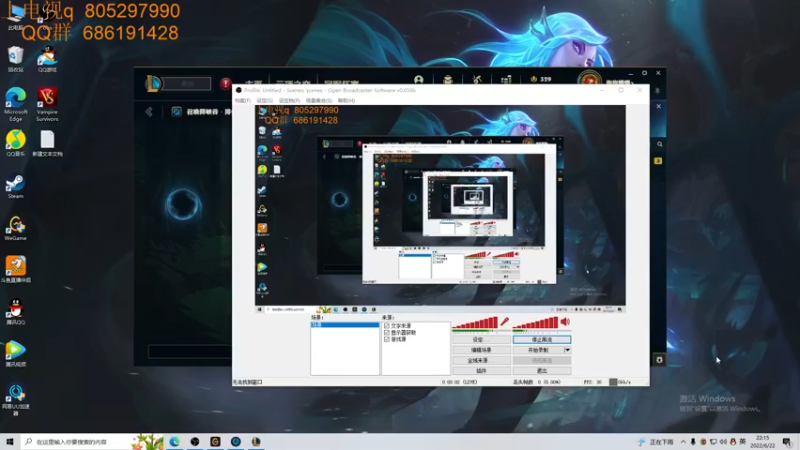Open the QQ Music desktop icon
Viewport: 800px width, 450px height.
pyautogui.click(x=16, y=143)
